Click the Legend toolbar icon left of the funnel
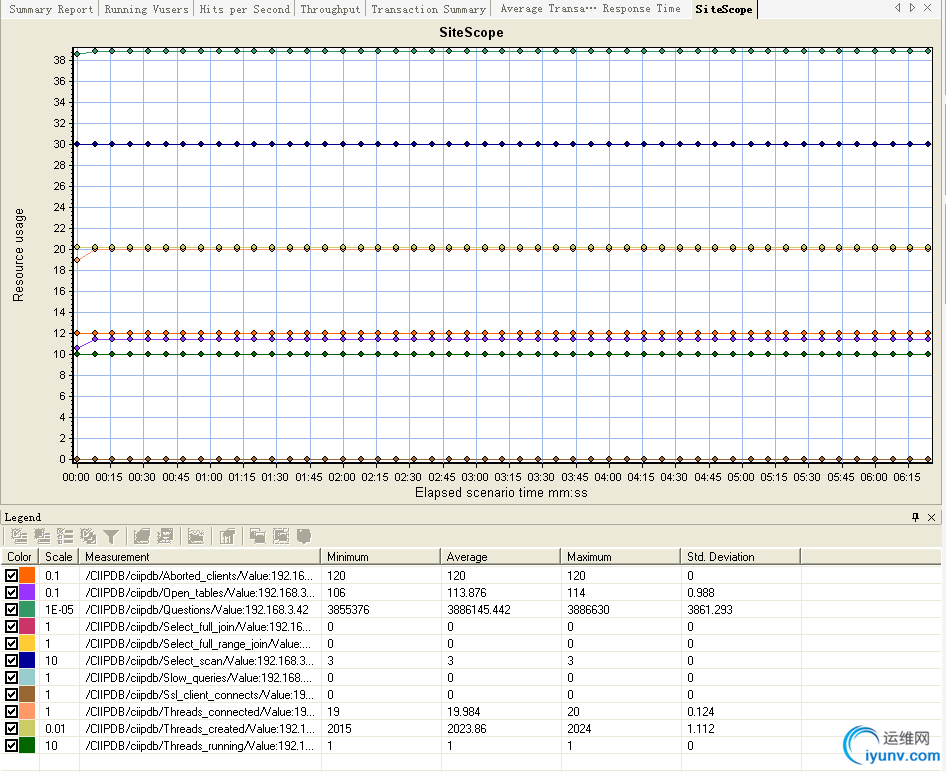Screen dimensions: 946x772 coord(88,537)
